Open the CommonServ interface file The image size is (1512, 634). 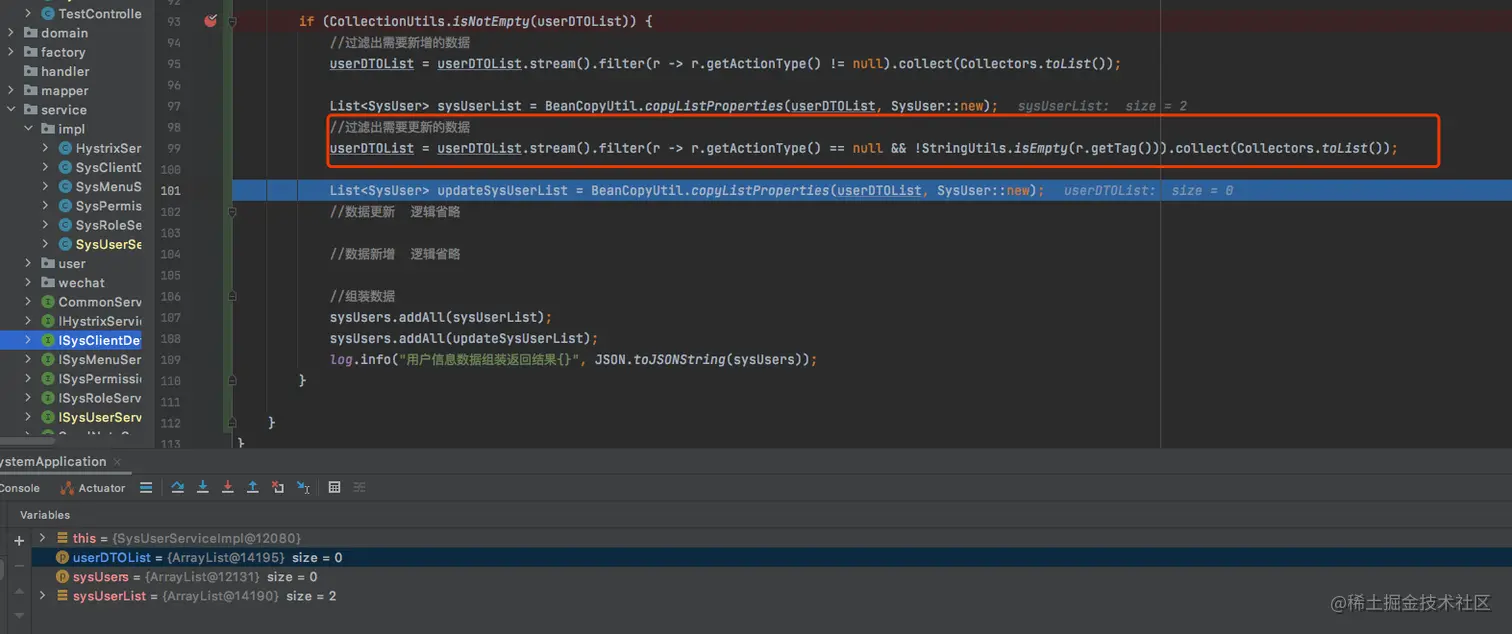[100, 302]
